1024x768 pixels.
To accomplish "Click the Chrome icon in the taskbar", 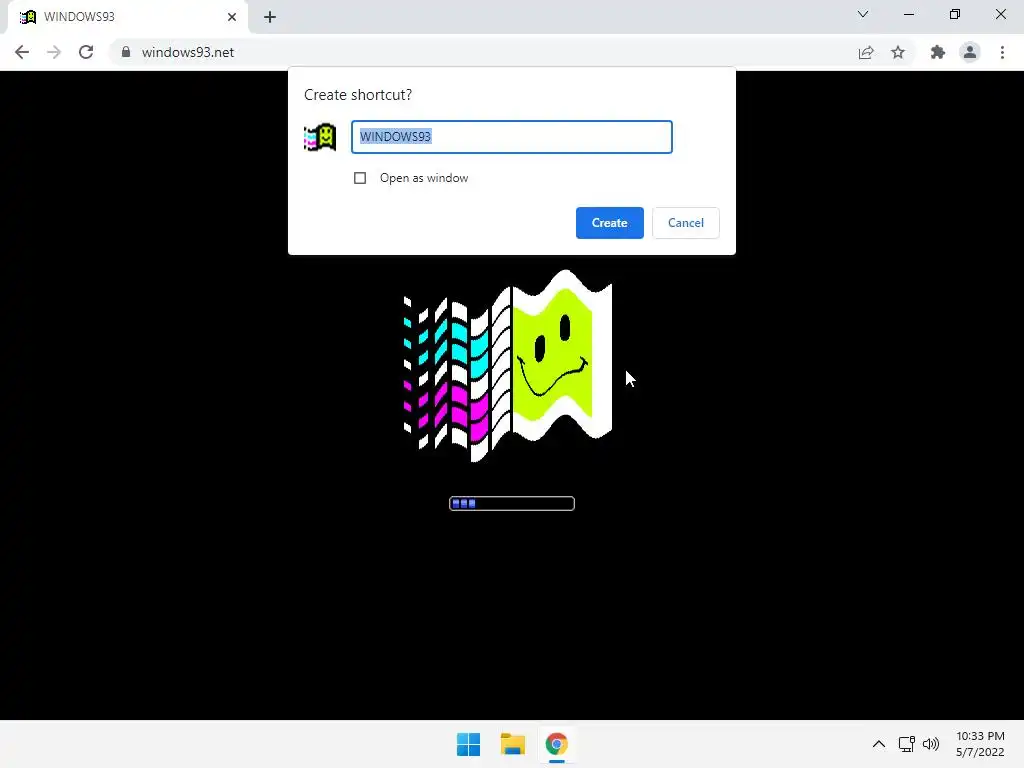I will pos(556,744).
